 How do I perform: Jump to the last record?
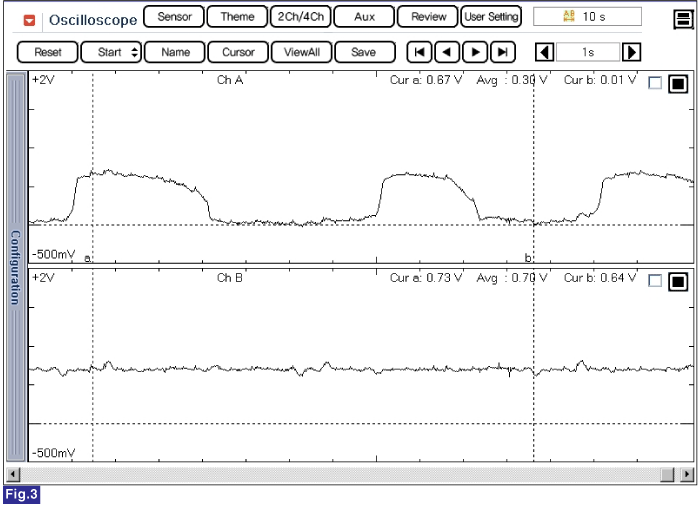(x=502, y=52)
